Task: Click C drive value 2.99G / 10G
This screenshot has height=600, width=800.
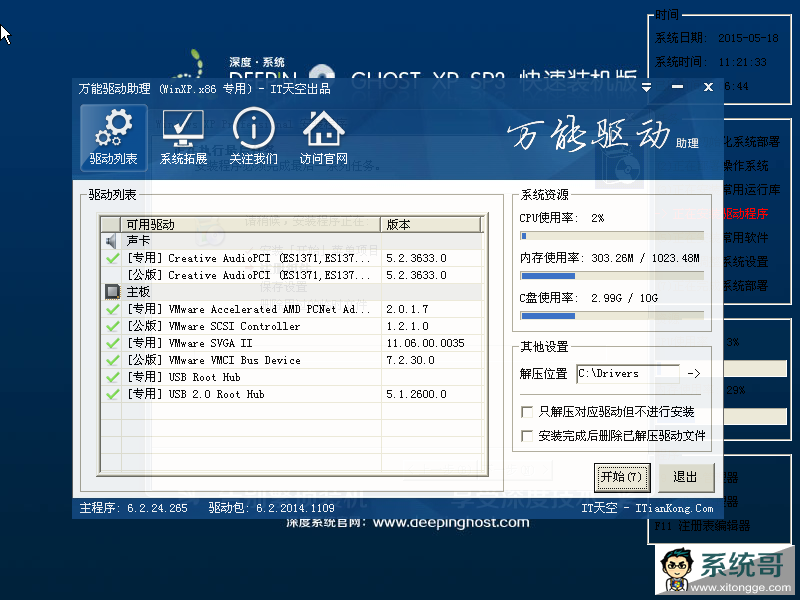Action: coord(624,298)
